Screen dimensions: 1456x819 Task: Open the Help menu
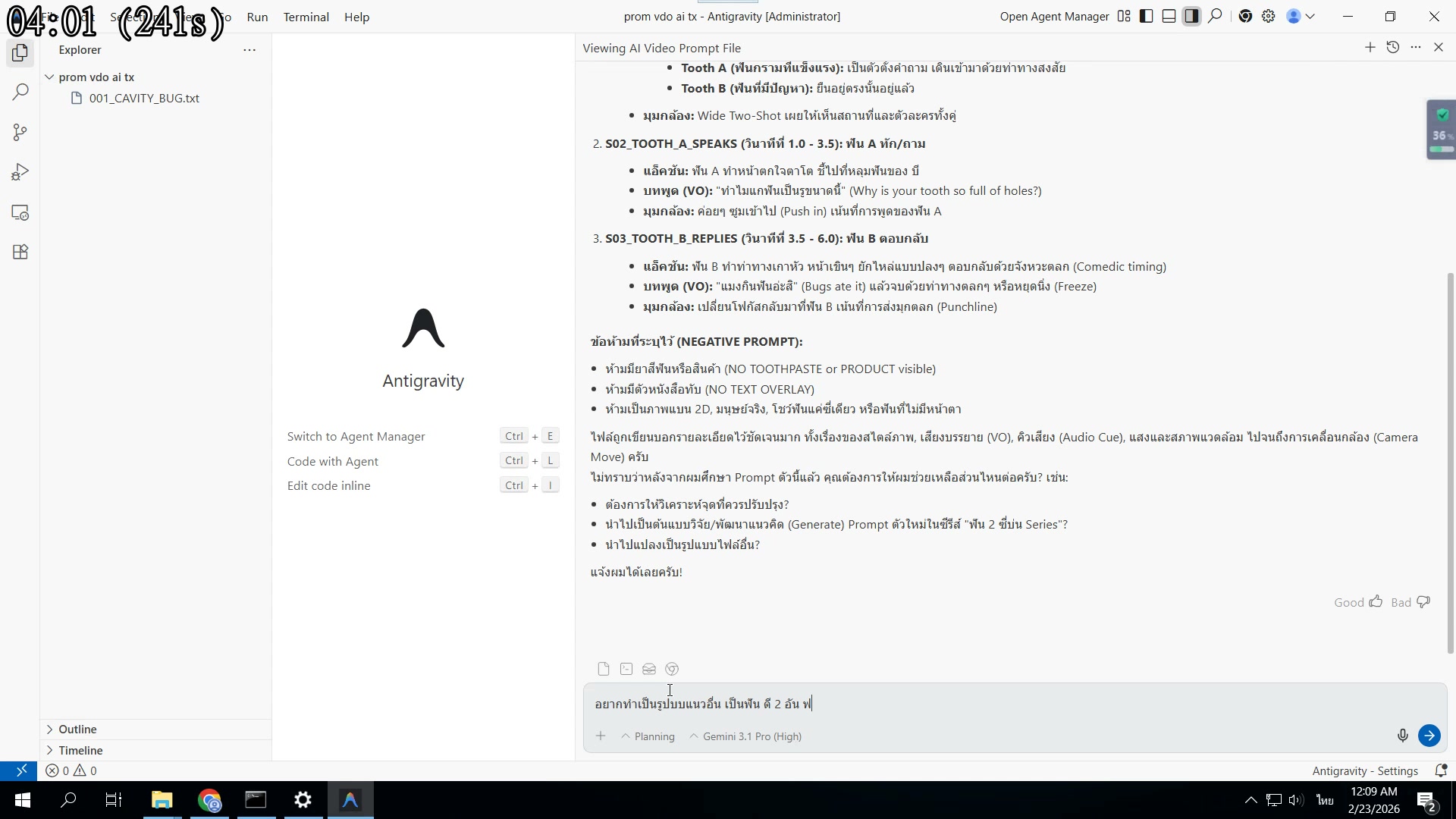(x=356, y=17)
